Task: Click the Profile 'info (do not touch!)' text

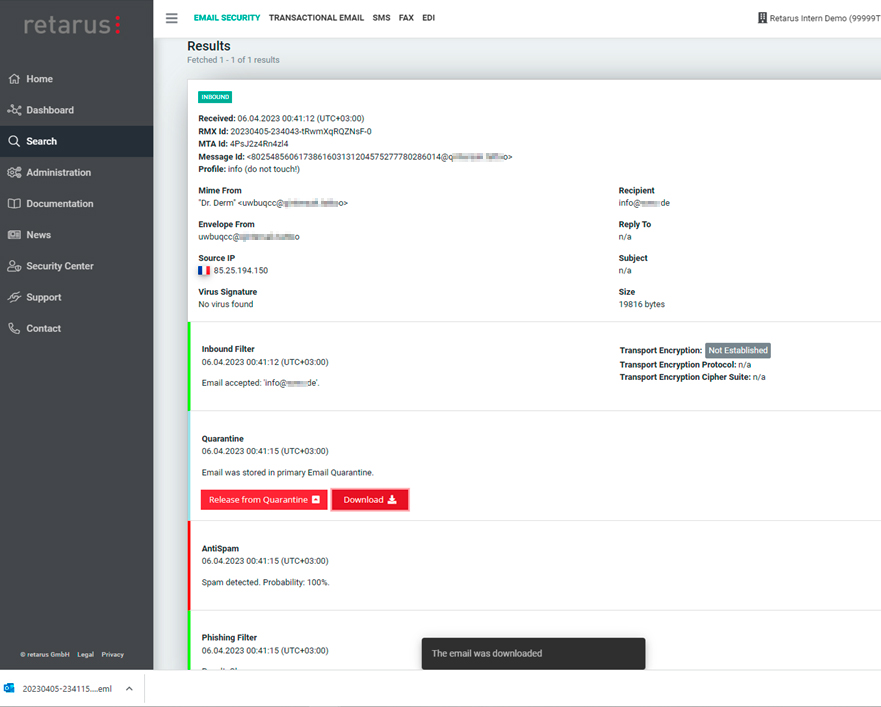Action: pyautogui.click(x=264, y=169)
